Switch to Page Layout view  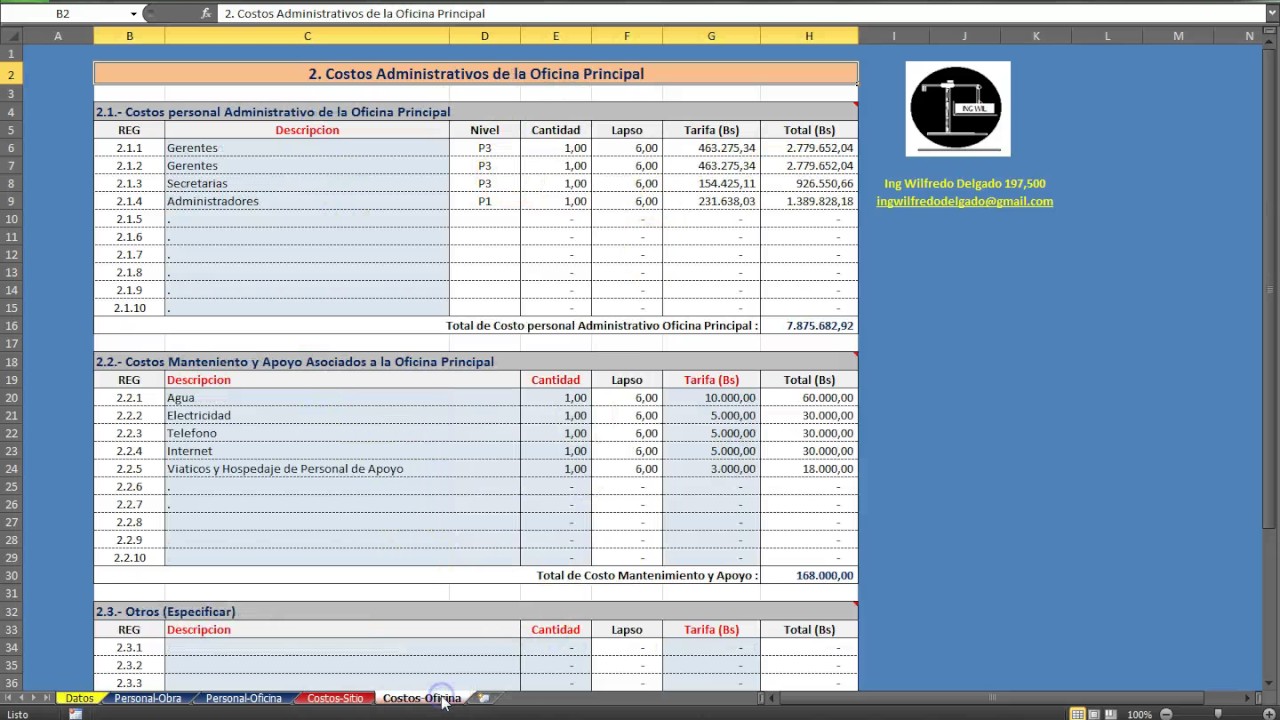click(x=1094, y=714)
